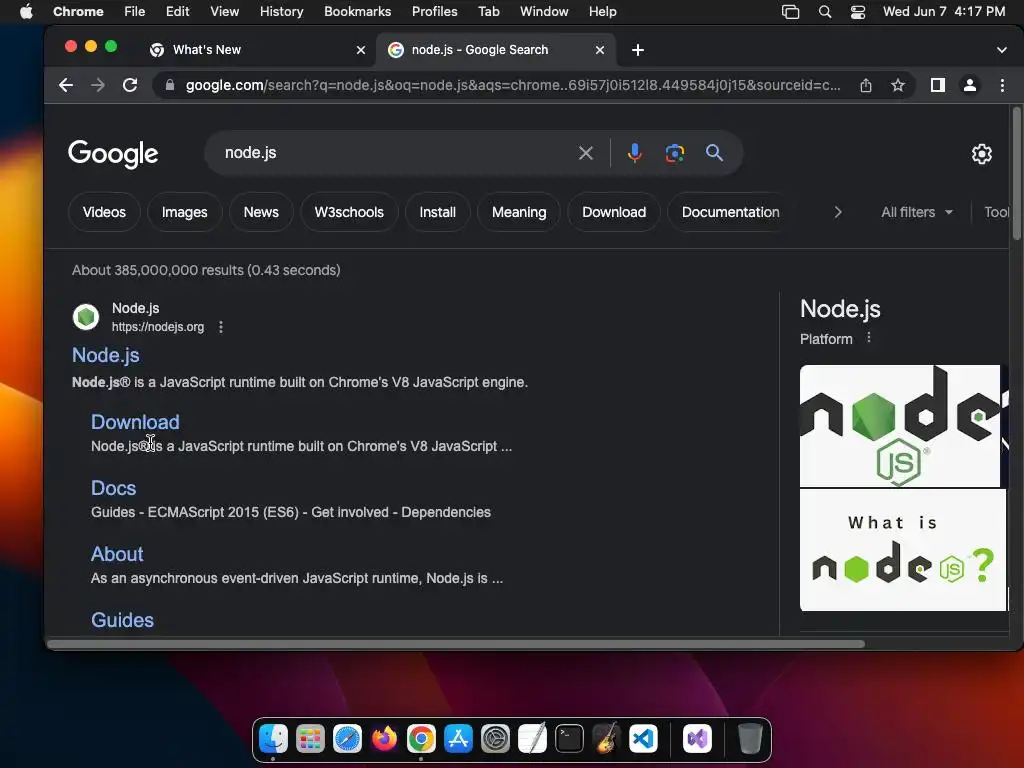The width and height of the screenshot is (1024, 768).
Task: Start voice search with the microphone icon
Action: pyautogui.click(x=634, y=153)
